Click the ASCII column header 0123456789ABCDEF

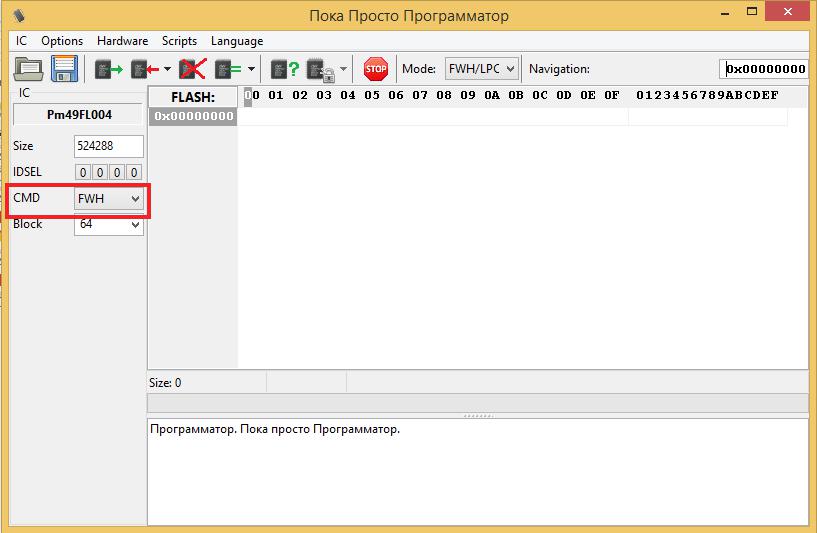click(x=707, y=95)
